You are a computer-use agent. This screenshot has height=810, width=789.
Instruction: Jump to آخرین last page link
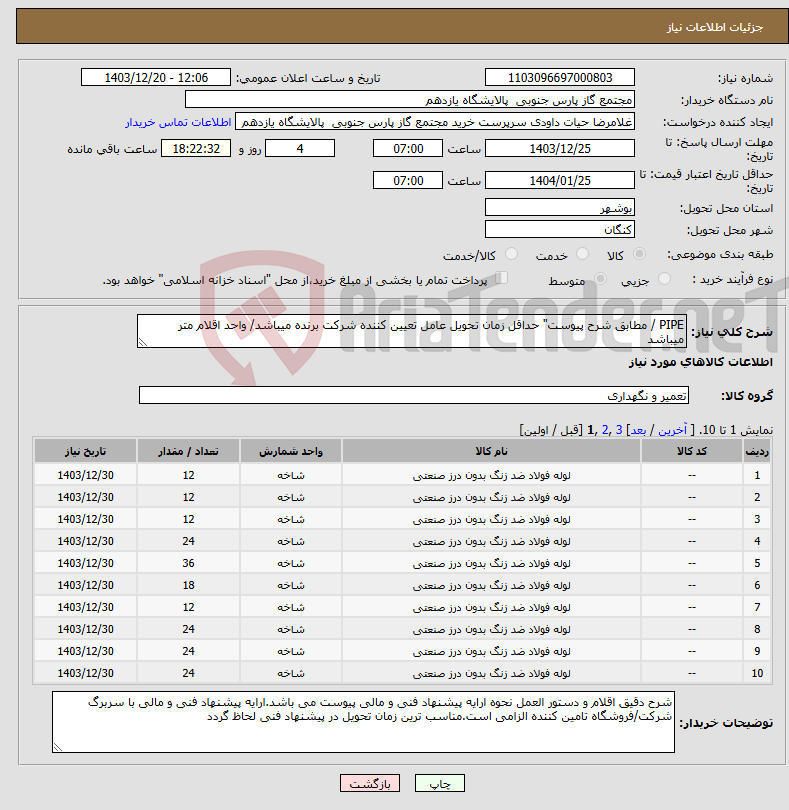pos(672,430)
